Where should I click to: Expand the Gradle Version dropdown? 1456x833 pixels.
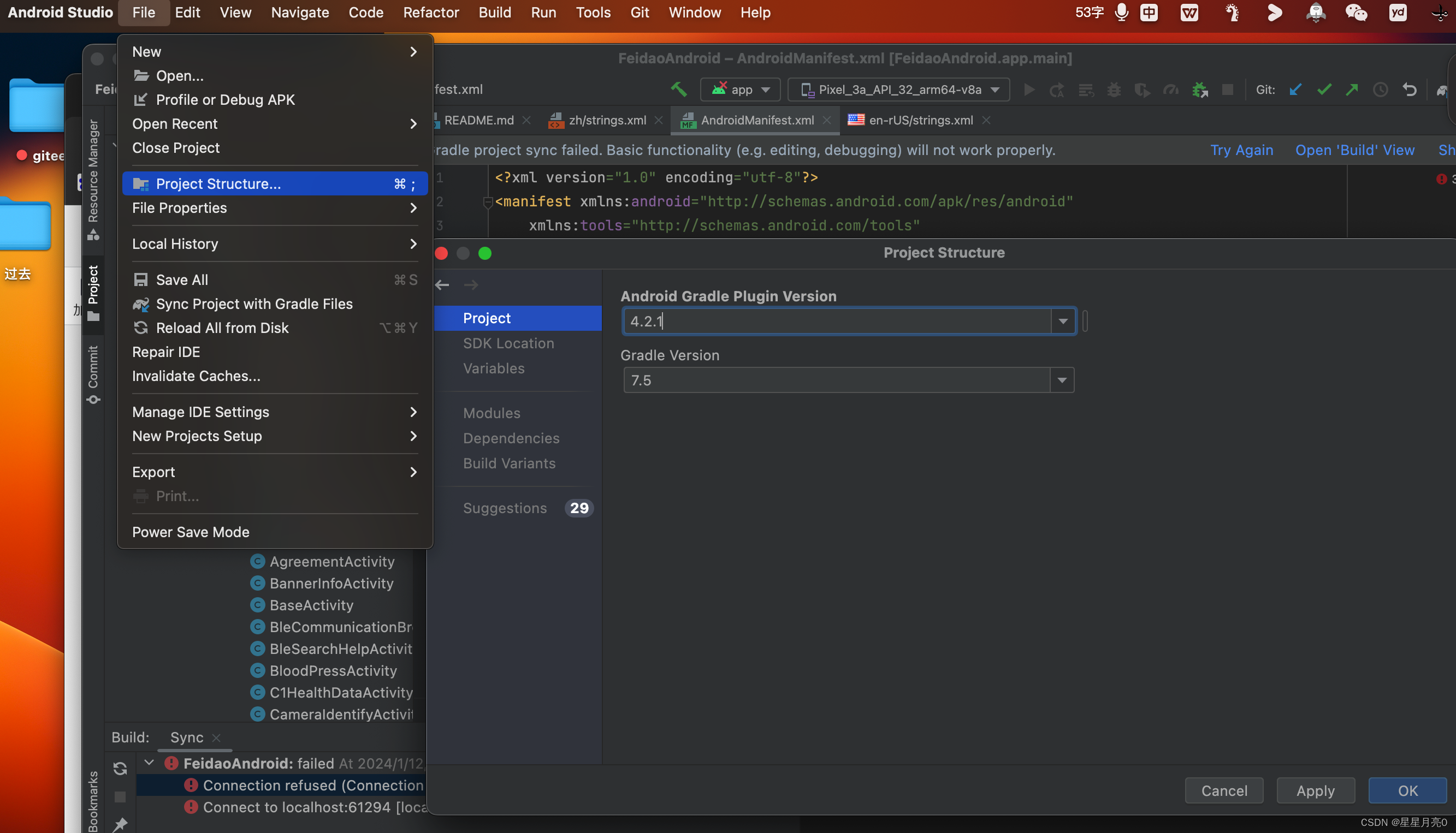pos(1062,380)
